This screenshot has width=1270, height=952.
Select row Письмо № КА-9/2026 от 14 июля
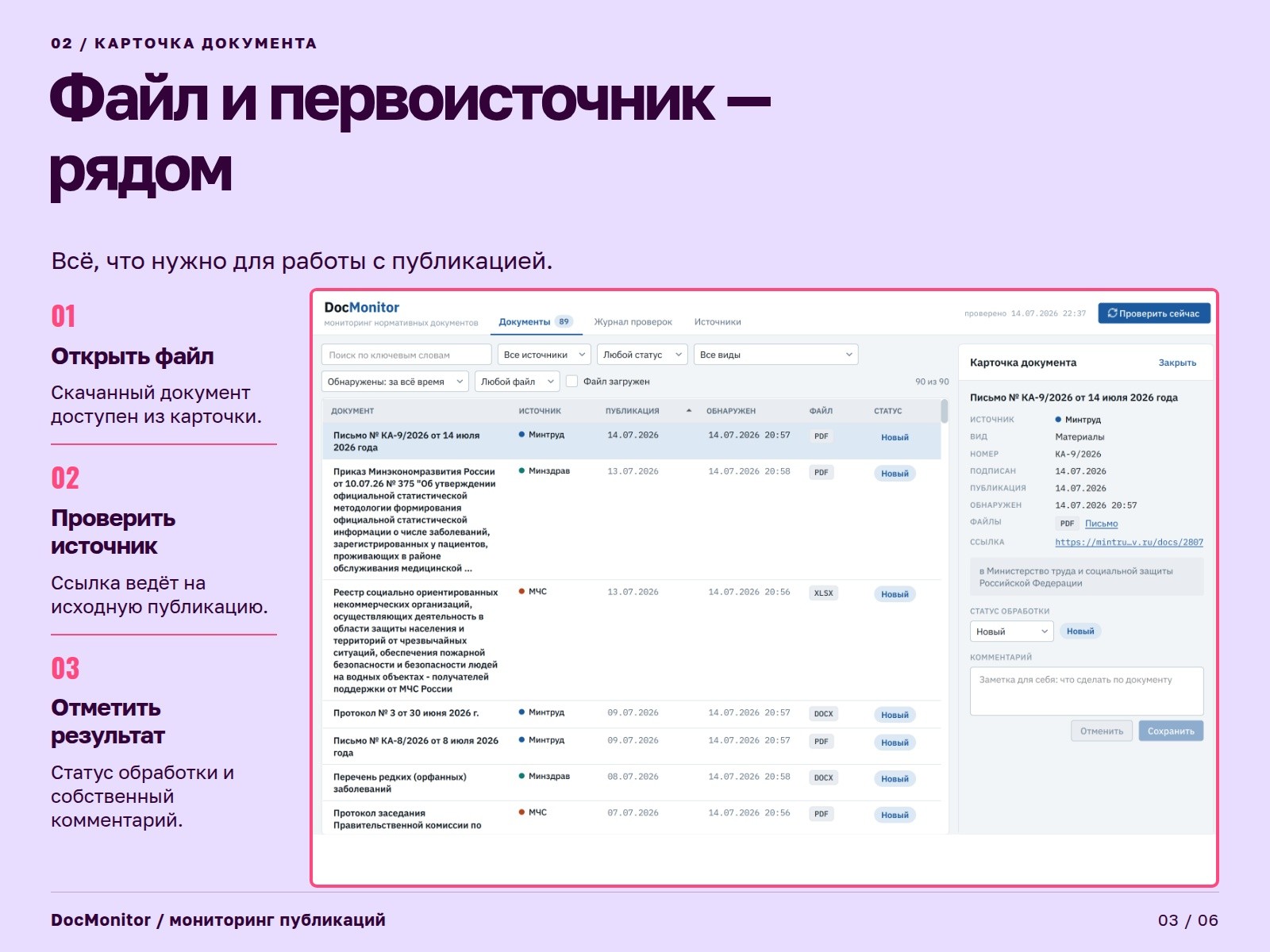coord(632,441)
